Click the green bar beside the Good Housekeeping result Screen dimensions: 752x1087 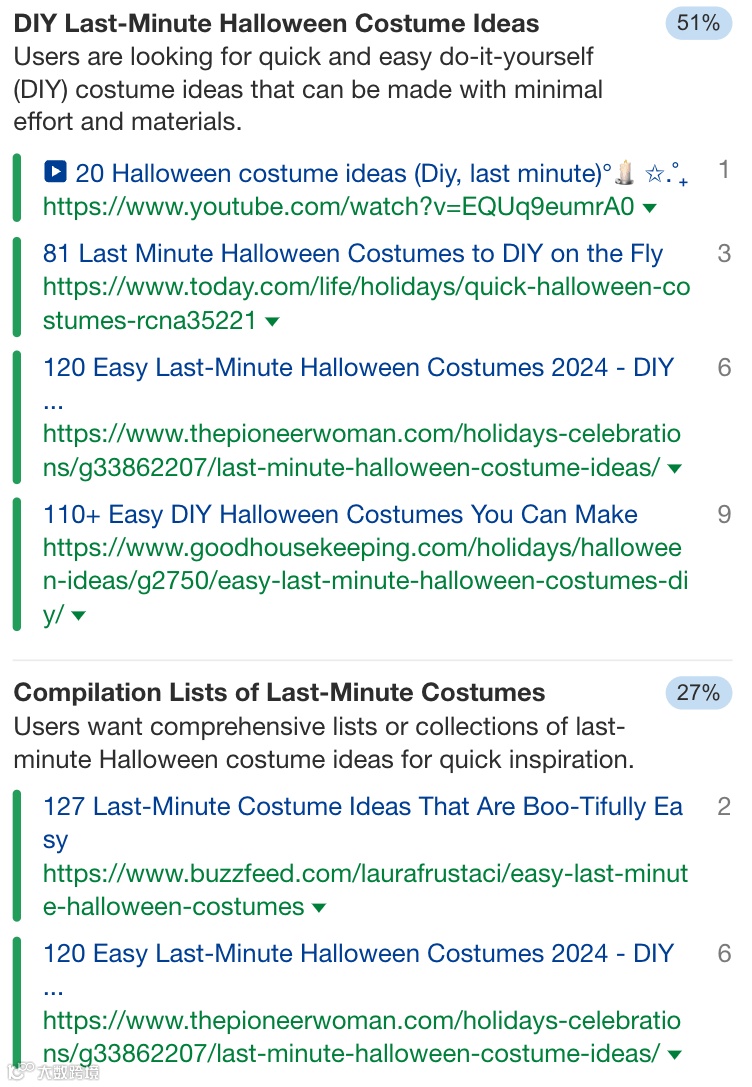coord(15,563)
